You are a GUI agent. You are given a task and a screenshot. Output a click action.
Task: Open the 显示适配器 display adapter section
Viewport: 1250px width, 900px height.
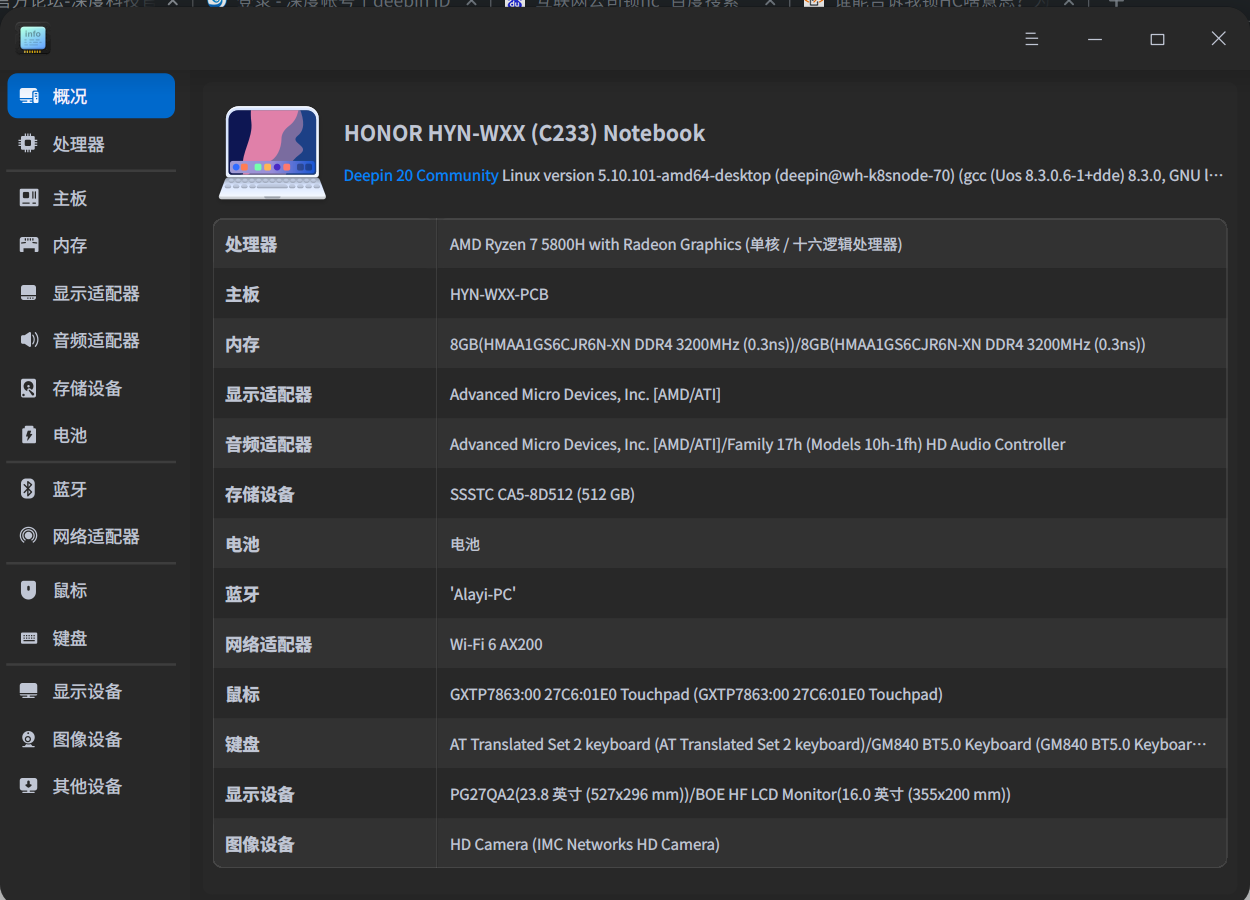pos(90,293)
